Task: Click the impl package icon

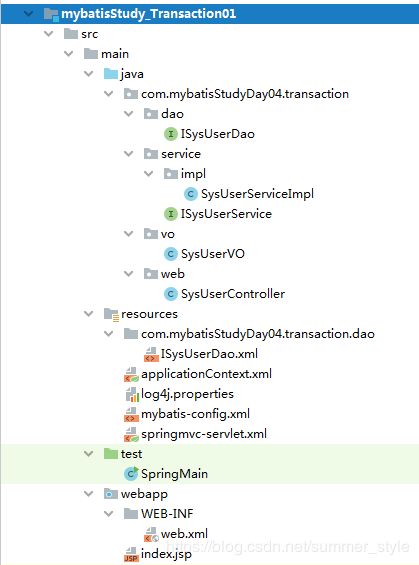Action: 171,174
